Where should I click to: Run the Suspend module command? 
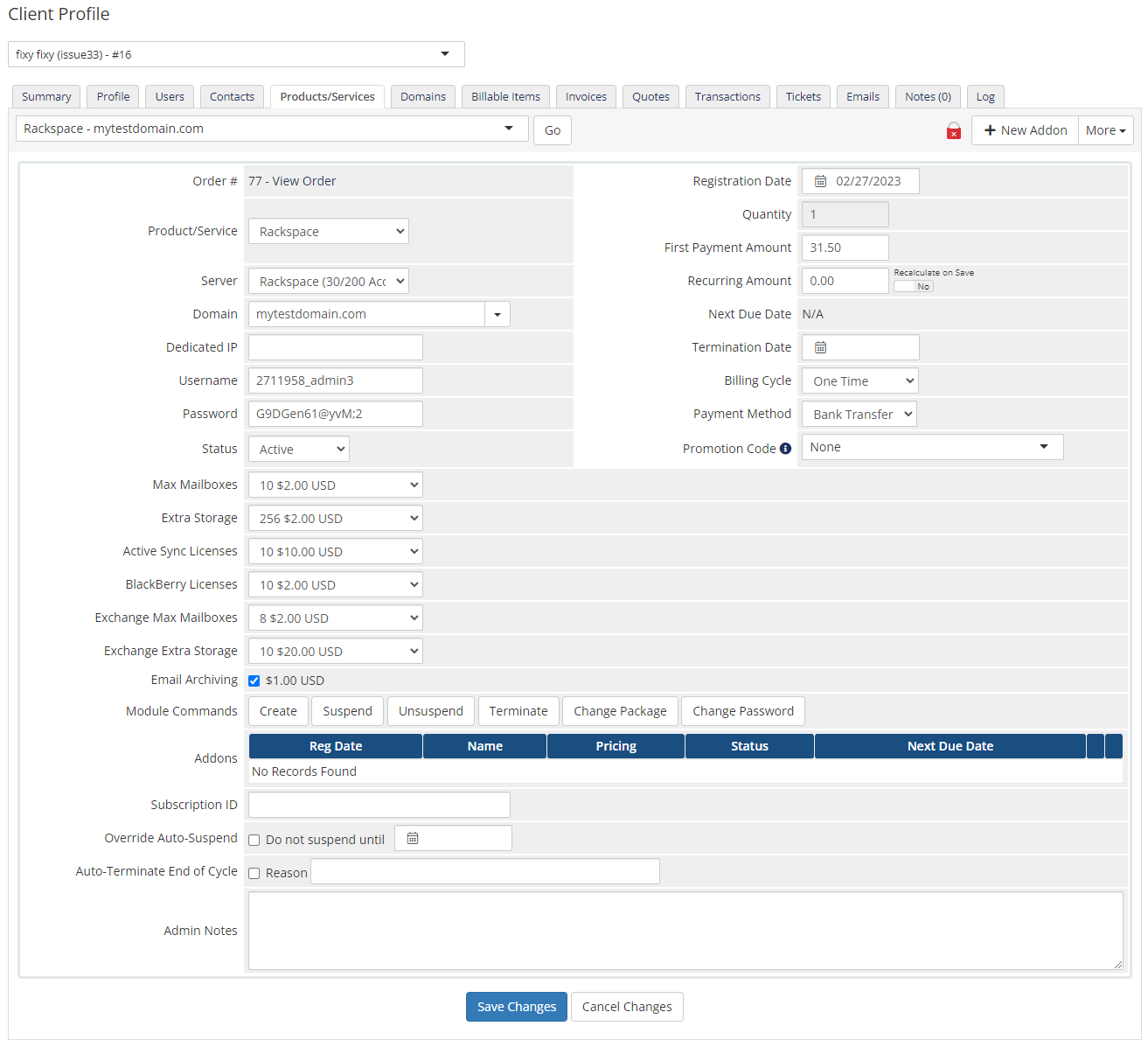tap(347, 711)
